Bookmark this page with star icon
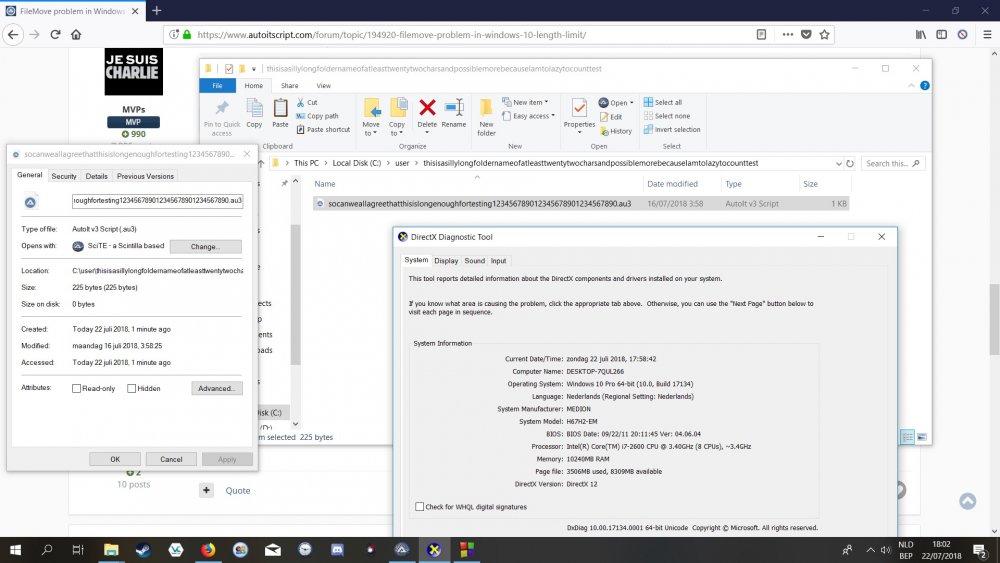This screenshot has width=1000, height=563. tap(825, 34)
